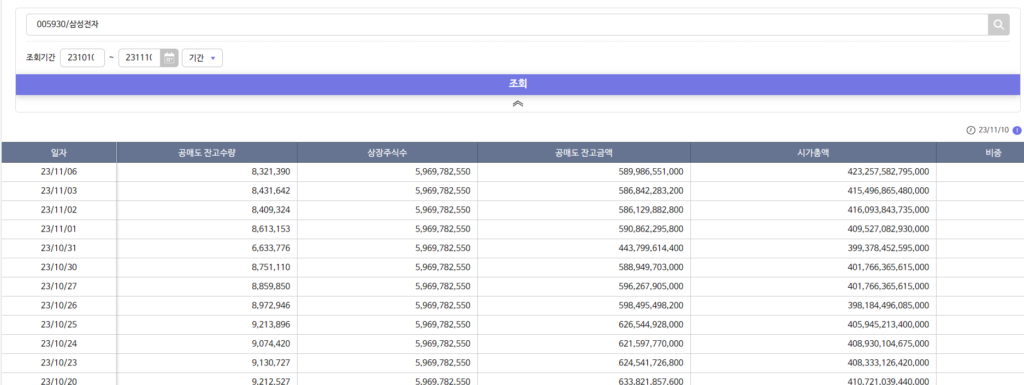Click listed shares 5,969,782,550 in 23/10/31 row
The image size is (1024, 385).
[443, 248]
